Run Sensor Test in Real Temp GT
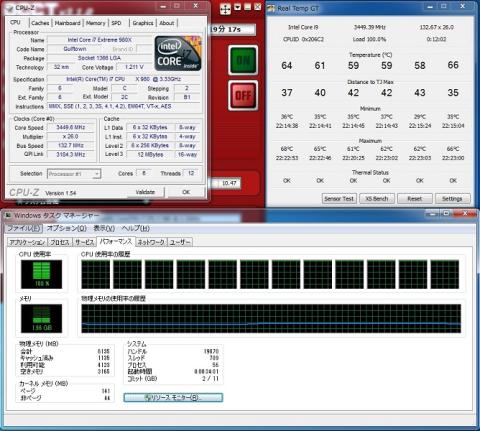Image resolution: width=480 pixels, height=431 pixels. [x=339, y=199]
